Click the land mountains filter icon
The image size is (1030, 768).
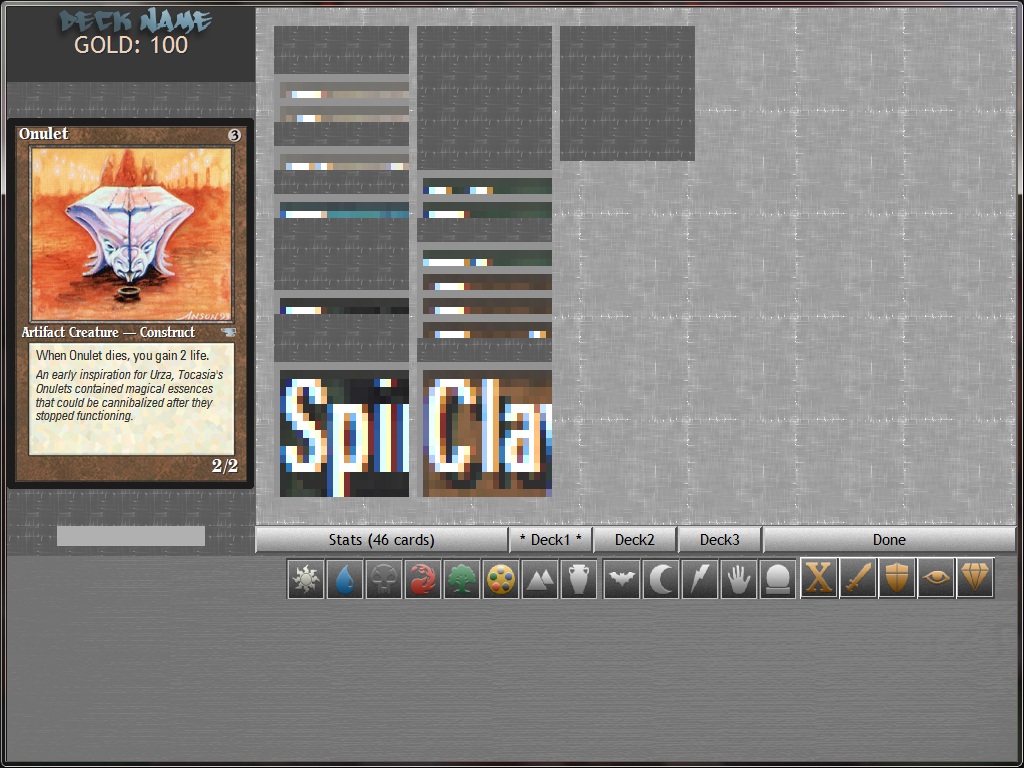point(540,579)
